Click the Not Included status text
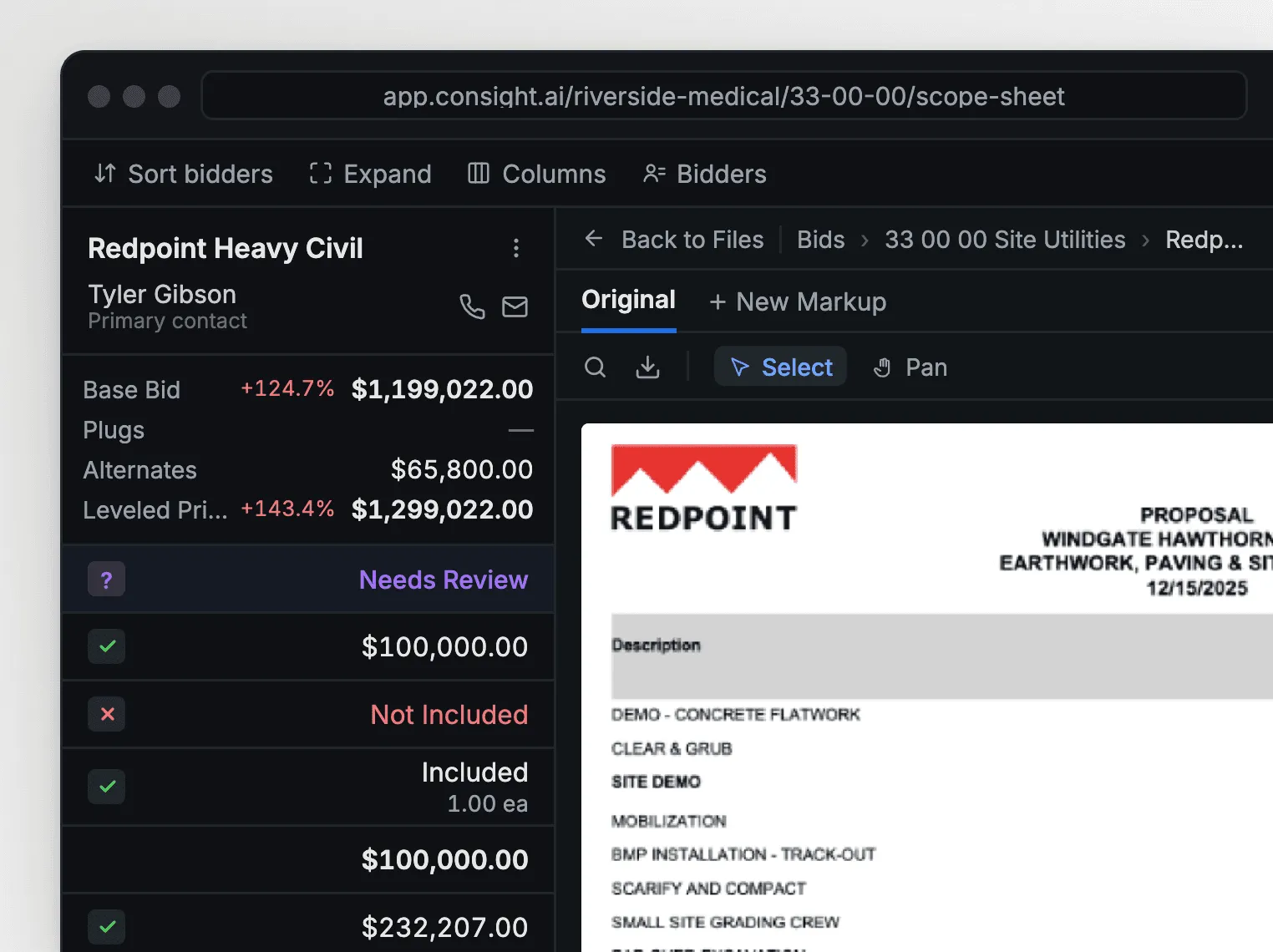This screenshot has height=952, width=1273. [x=449, y=715]
